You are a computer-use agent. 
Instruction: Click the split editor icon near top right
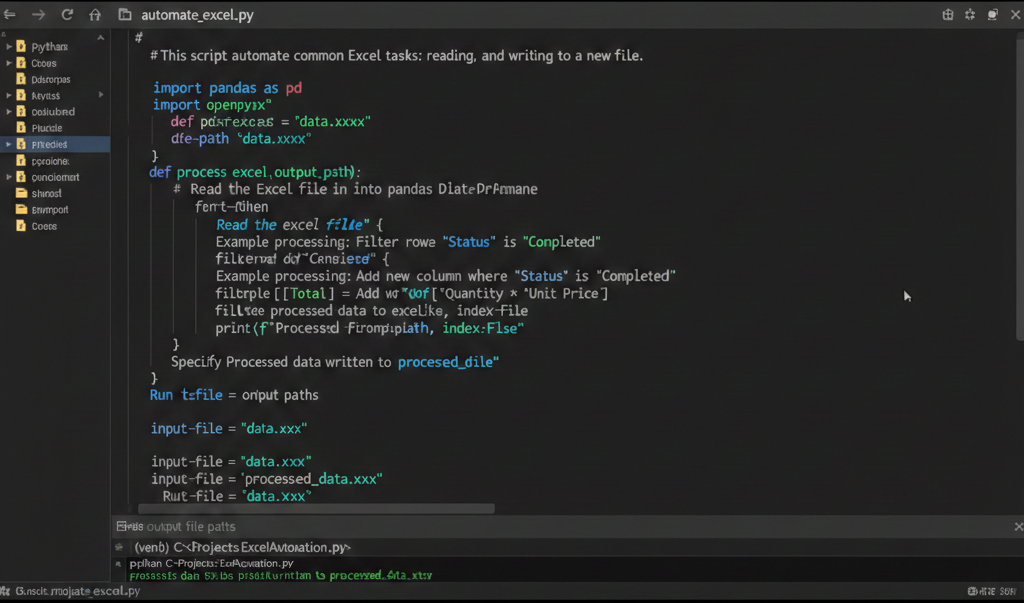point(947,14)
